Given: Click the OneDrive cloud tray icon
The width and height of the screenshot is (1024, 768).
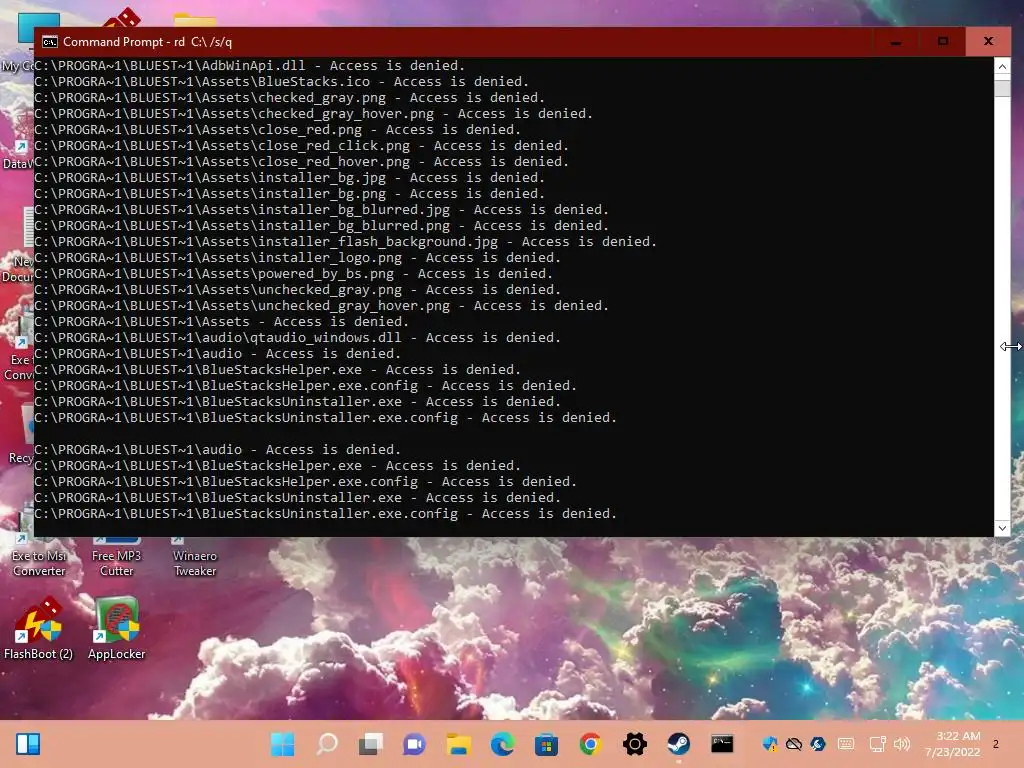Looking at the screenshot, I should pos(793,744).
